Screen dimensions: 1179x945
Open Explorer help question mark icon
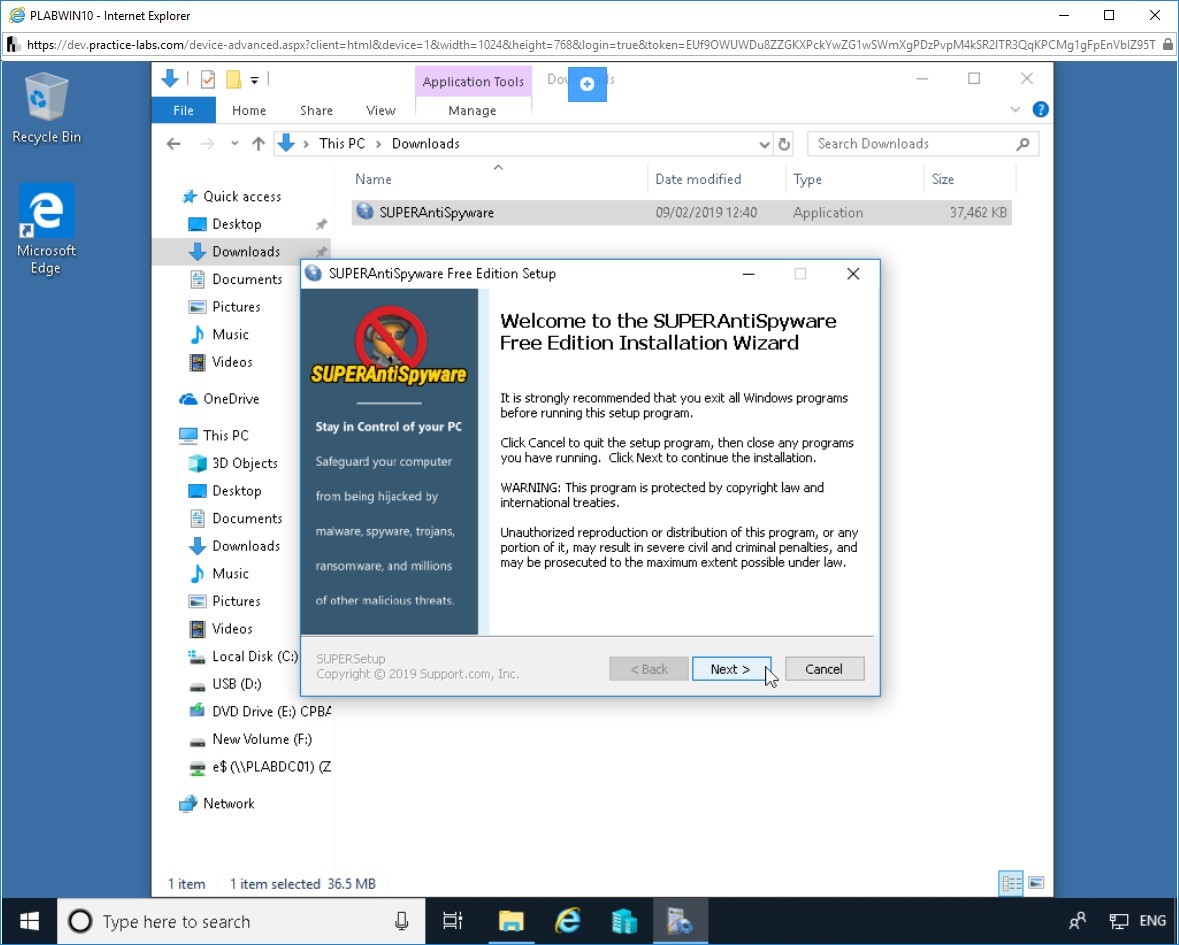point(1041,110)
